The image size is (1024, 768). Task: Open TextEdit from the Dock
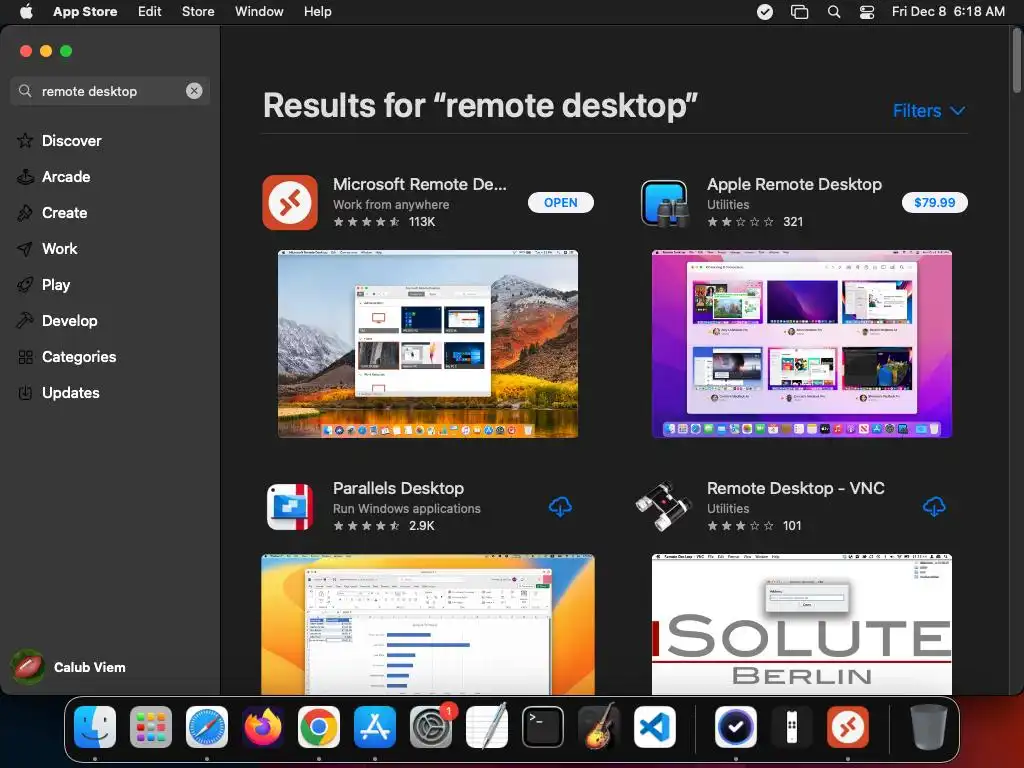click(487, 727)
